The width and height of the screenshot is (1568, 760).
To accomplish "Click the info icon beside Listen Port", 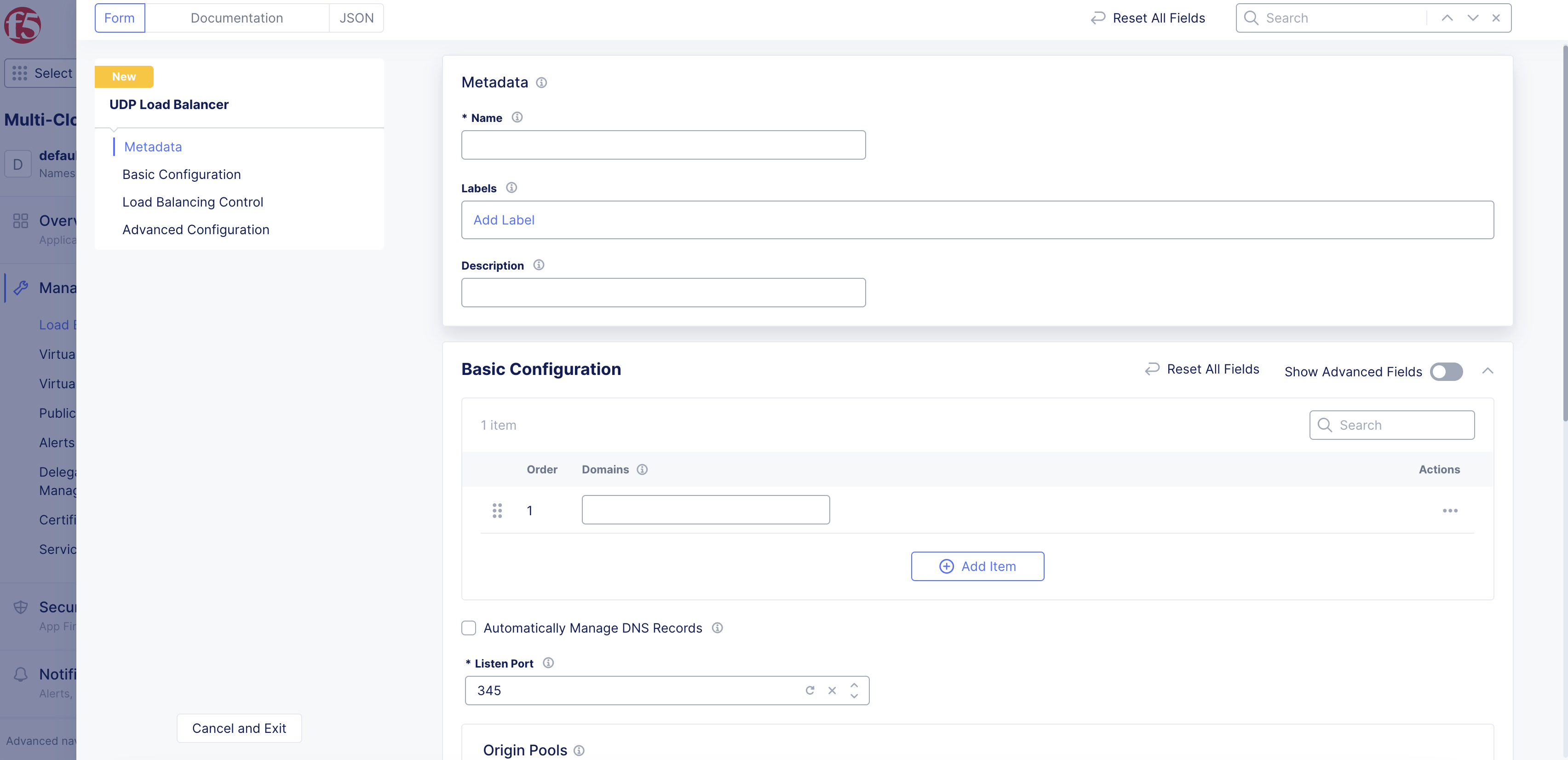I will click(x=548, y=663).
